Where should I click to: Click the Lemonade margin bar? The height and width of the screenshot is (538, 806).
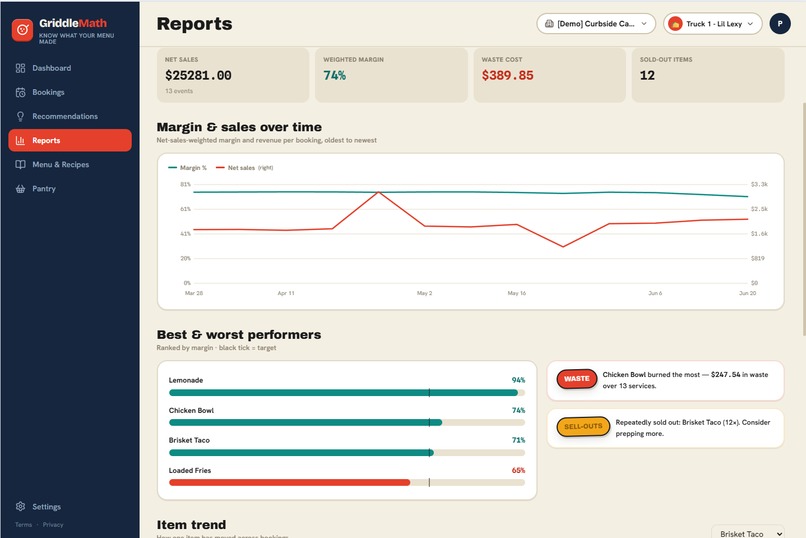(347, 393)
